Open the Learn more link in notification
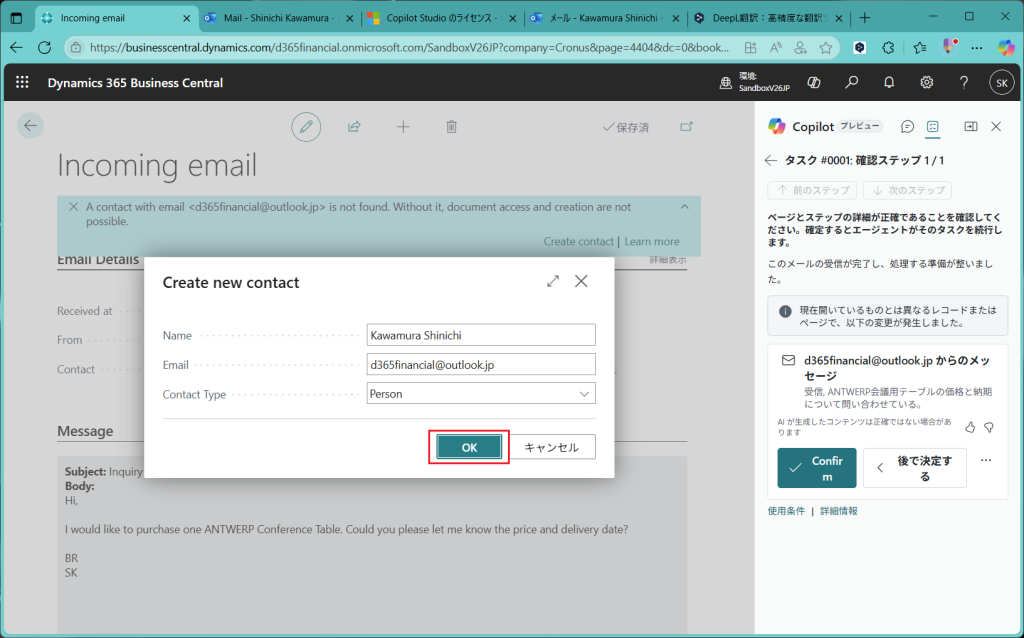Viewport: 1024px width, 638px height. (x=652, y=242)
